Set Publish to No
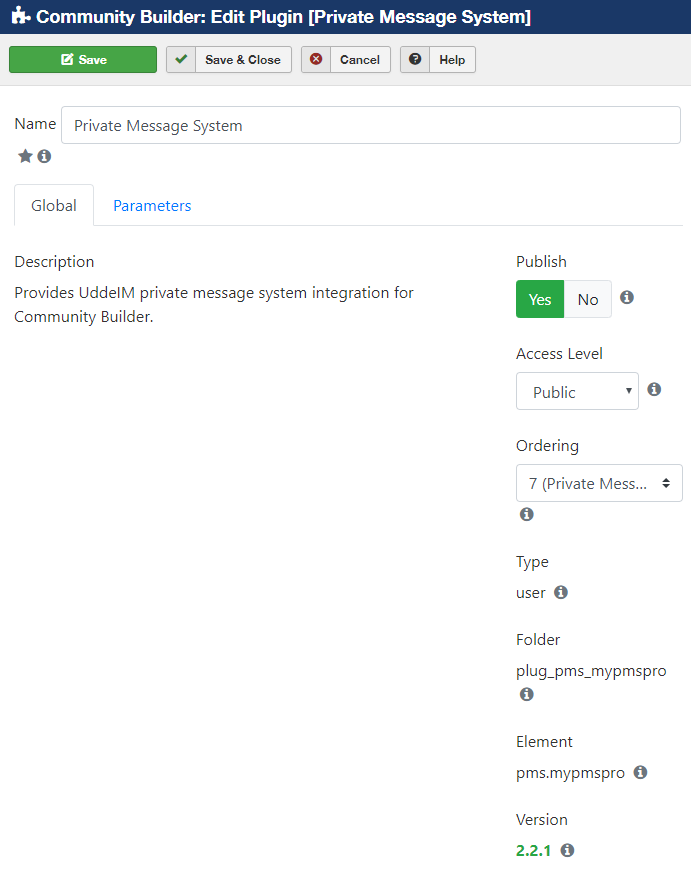 coord(588,299)
